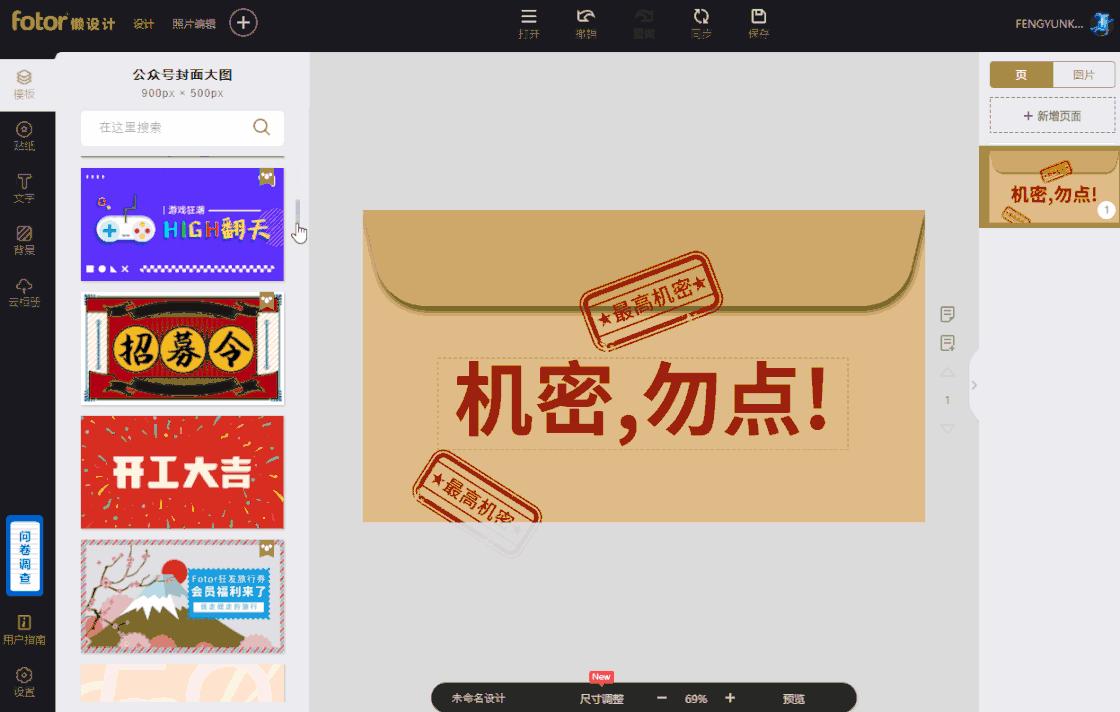This screenshot has width=1120, height=712.
Task: Click 预览 preview button
Action: click(794, 699)
